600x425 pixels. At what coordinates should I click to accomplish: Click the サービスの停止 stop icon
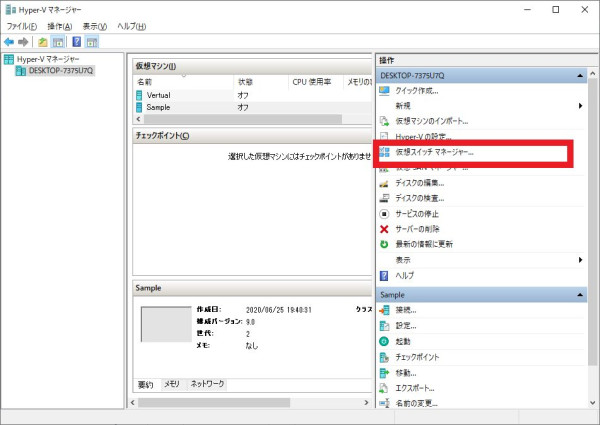pyautogui.click(x=384, y=213)
